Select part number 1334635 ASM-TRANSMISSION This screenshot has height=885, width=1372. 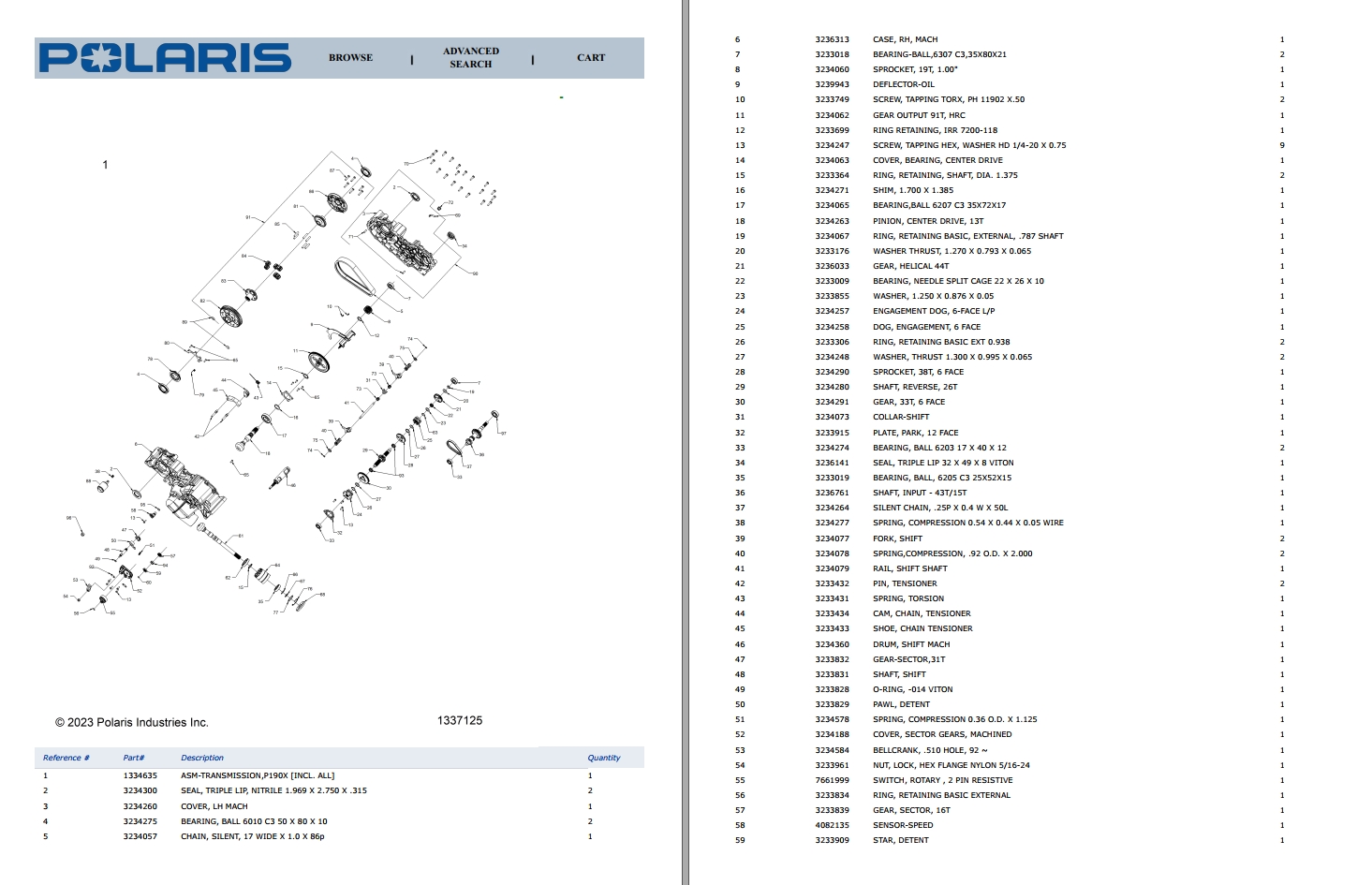pos(140,774)
